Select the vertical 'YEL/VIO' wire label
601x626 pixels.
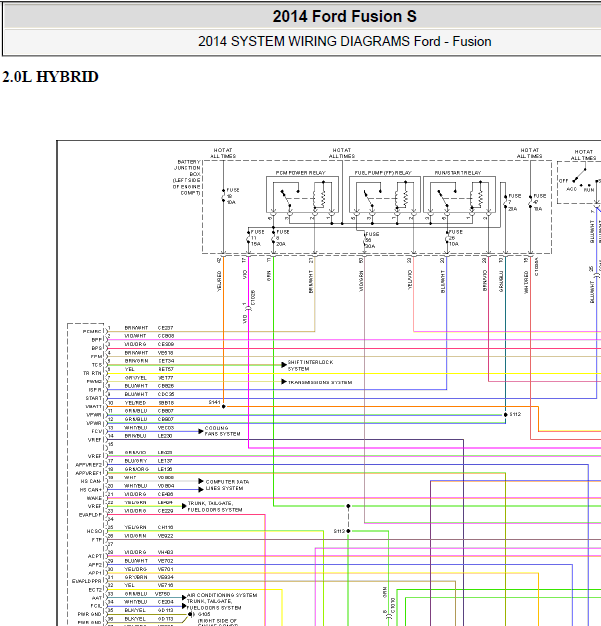(x=410, y=279)
